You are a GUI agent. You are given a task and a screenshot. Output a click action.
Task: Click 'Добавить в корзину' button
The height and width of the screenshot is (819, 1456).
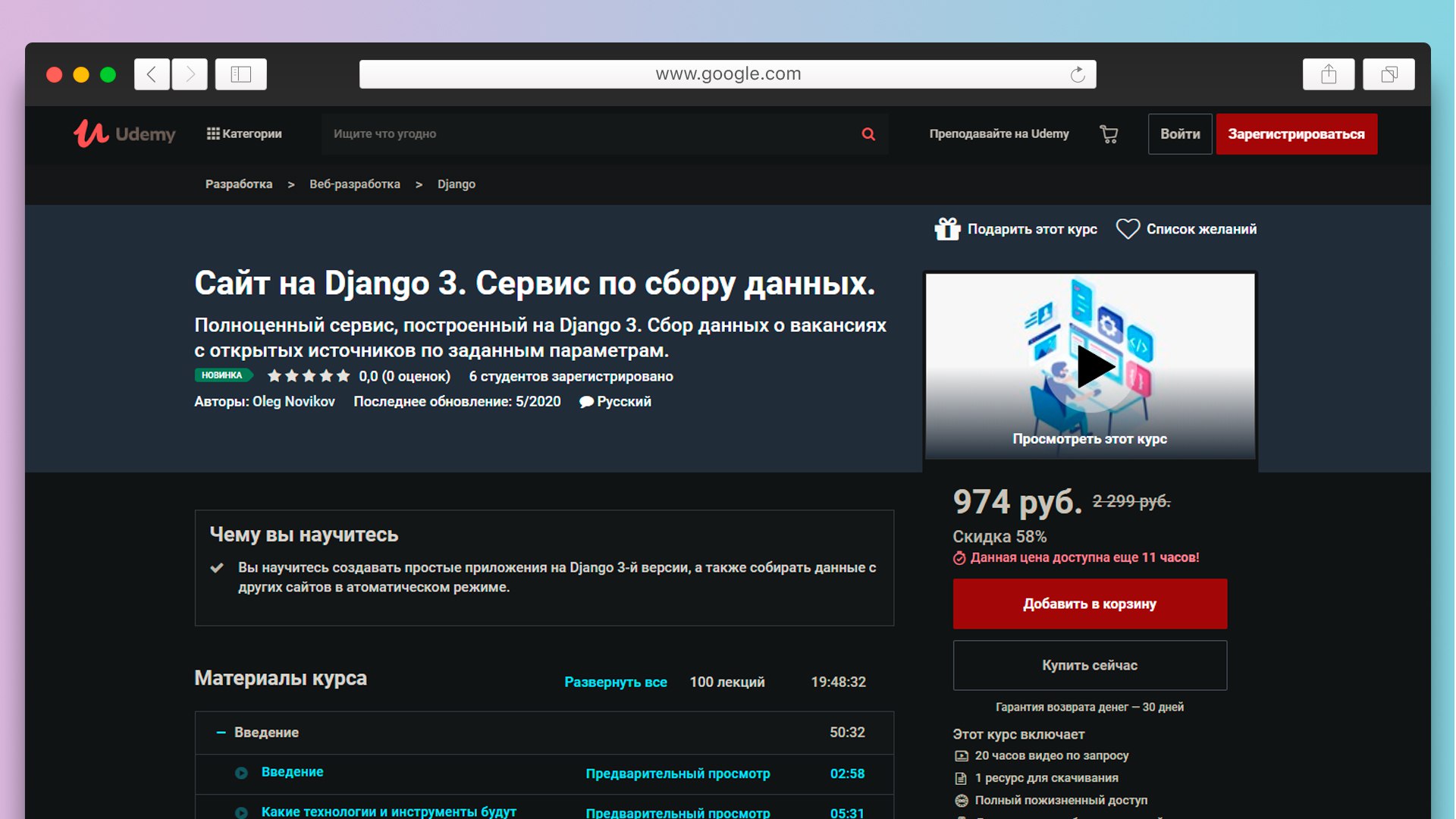tap(1090, 604)
